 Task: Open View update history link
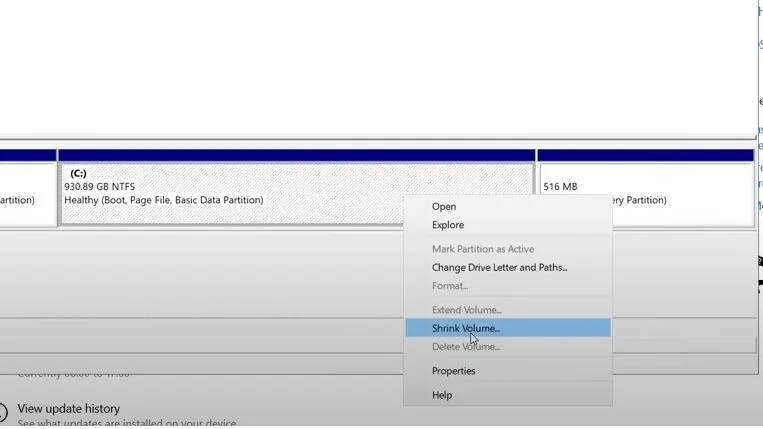pyautogui.click(x=69, y=409)
